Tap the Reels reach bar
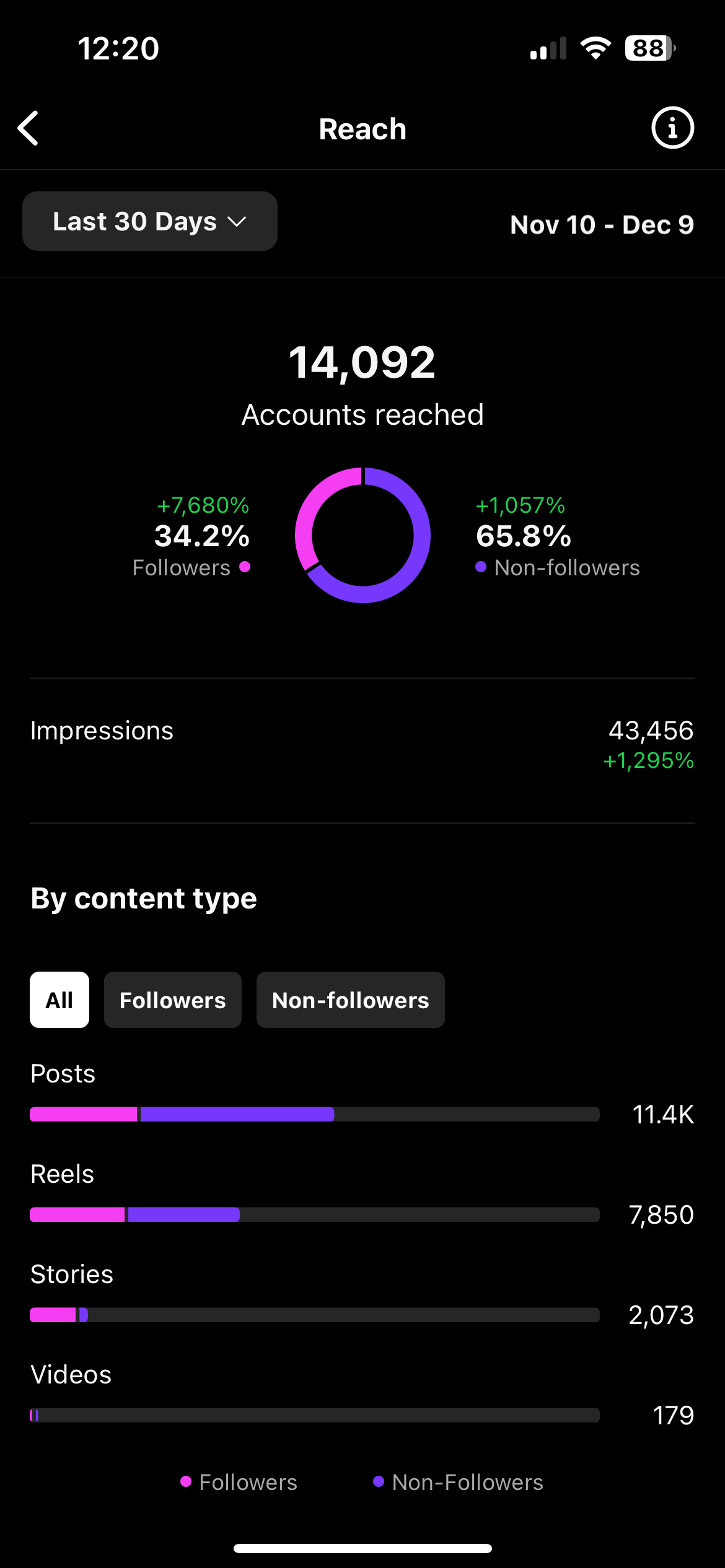 tap(314, 1214)
